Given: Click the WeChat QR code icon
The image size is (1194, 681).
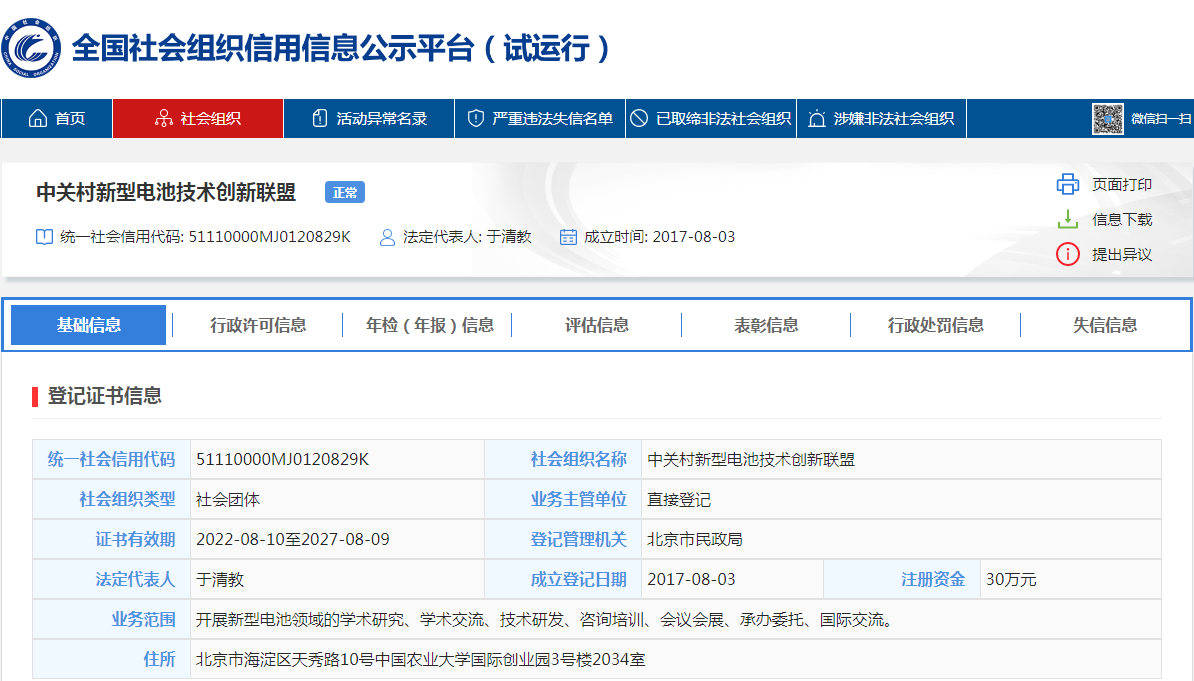Looking at the screenshot, I should [x=1108, y=119].
